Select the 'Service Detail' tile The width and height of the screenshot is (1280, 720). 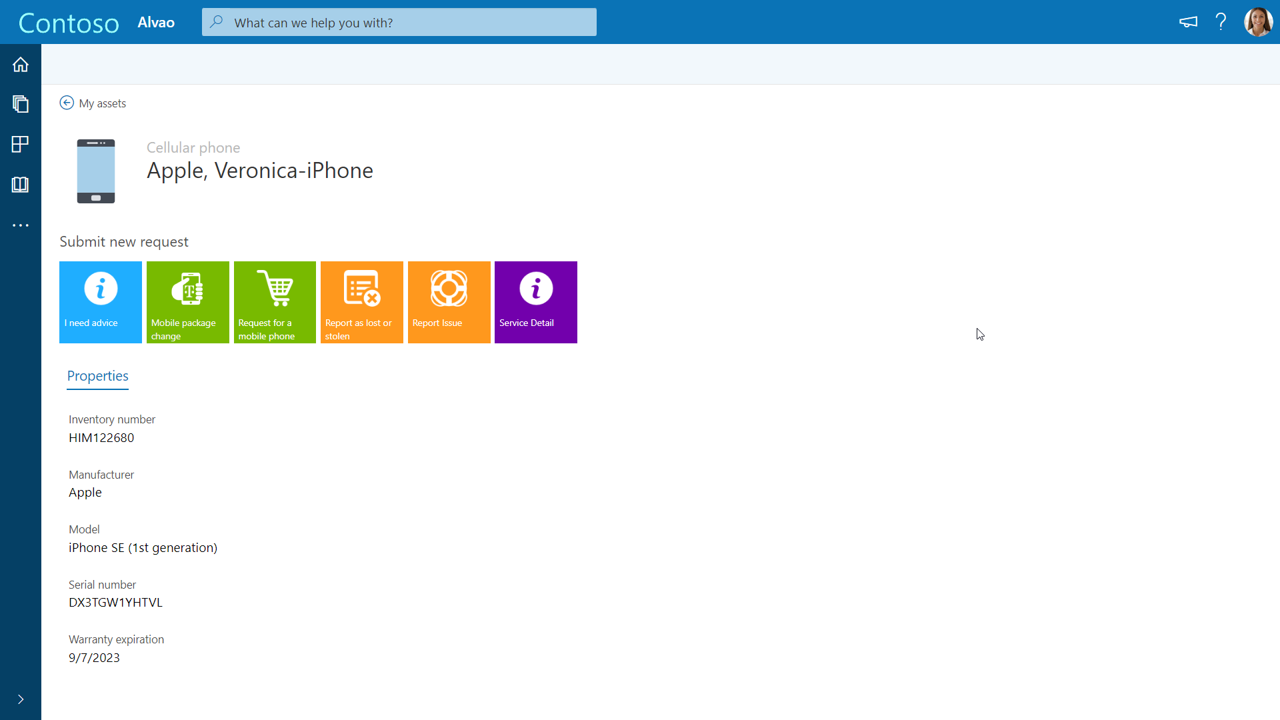pyautogui.click(x=536, y=302)
